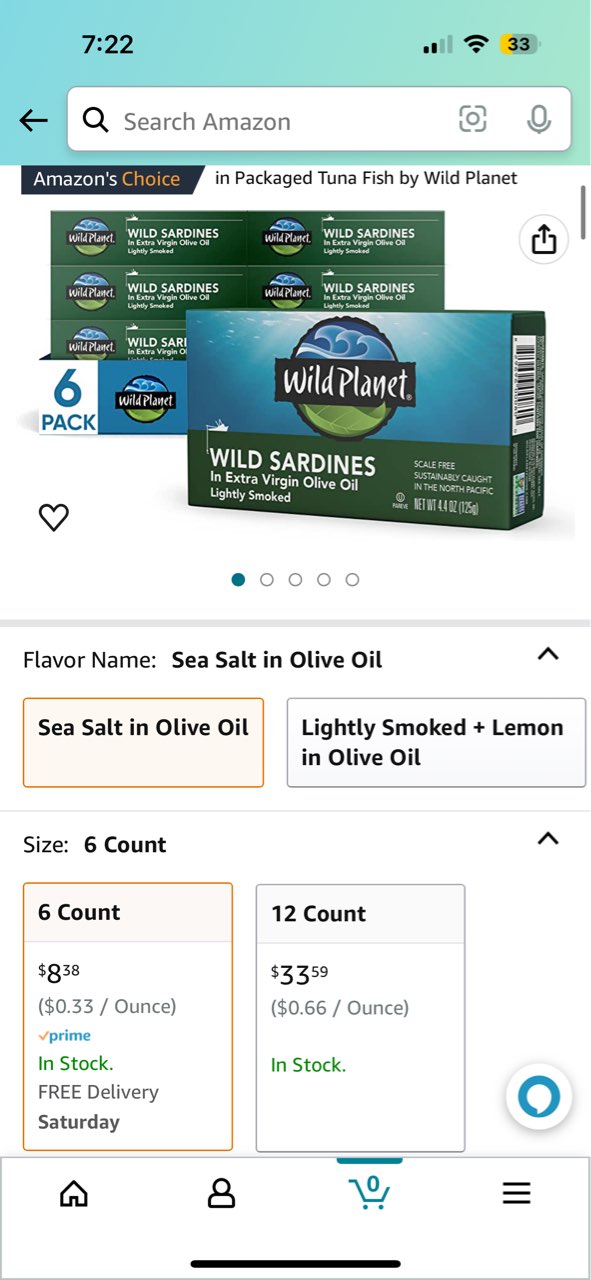This screenshot has height=1280, width=591.
Task: Go back using the arrow icon
Action: pos(33,120)
